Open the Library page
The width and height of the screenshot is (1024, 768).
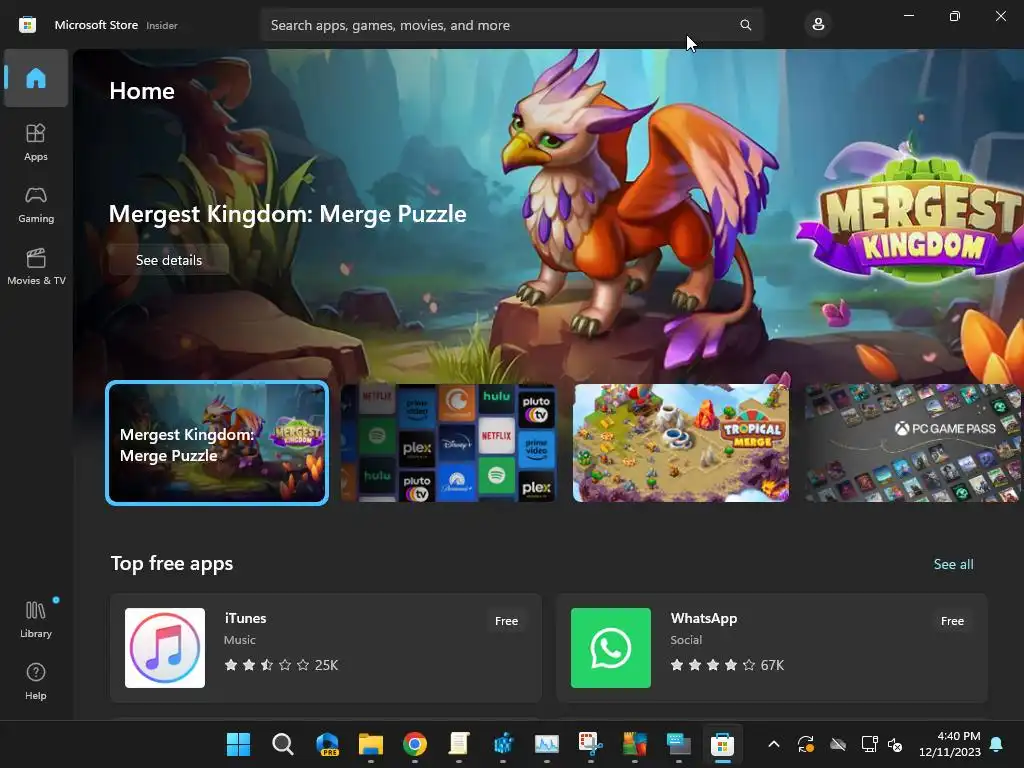36,619
